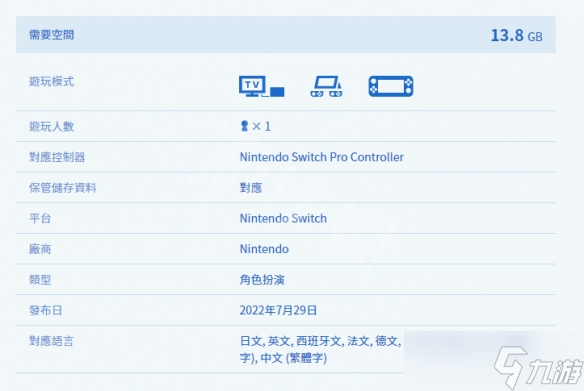Click the 對應語言 label
Image resolution: width=584 pixels, height=391 pixels.
click(x=51, y=341)
